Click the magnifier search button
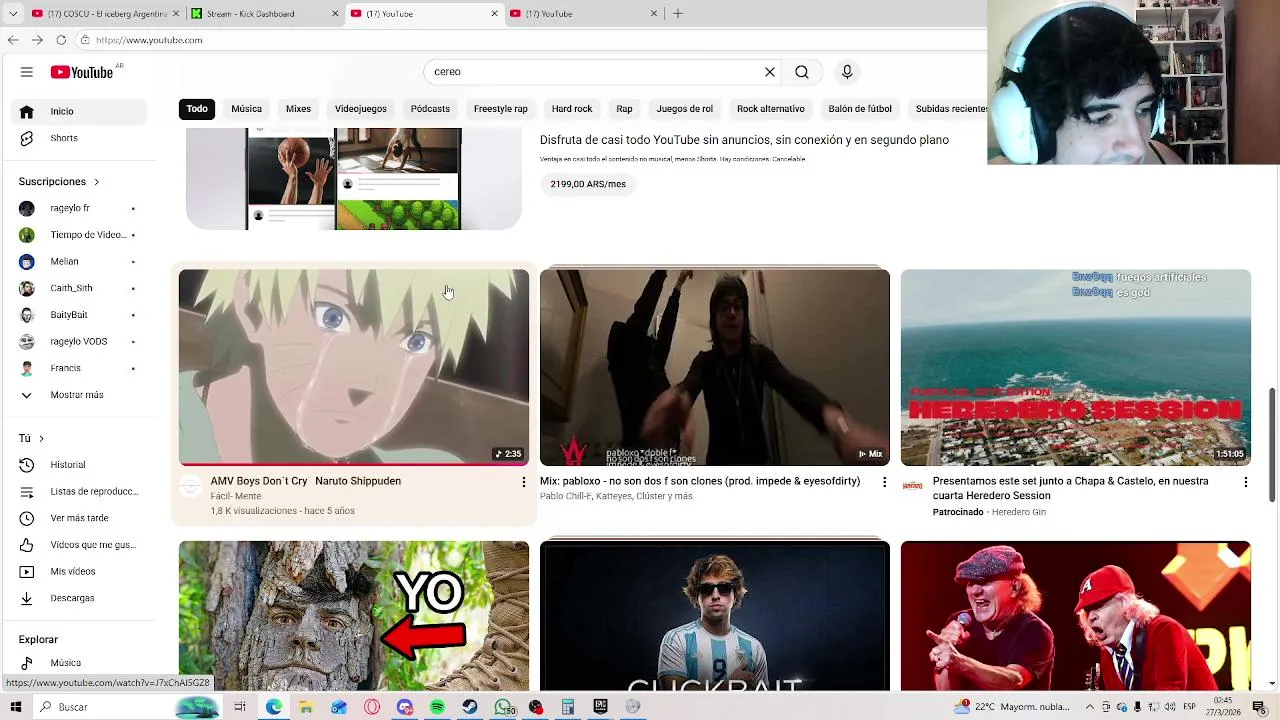This screenshot has height=720, width=1280. click(802, 72)
